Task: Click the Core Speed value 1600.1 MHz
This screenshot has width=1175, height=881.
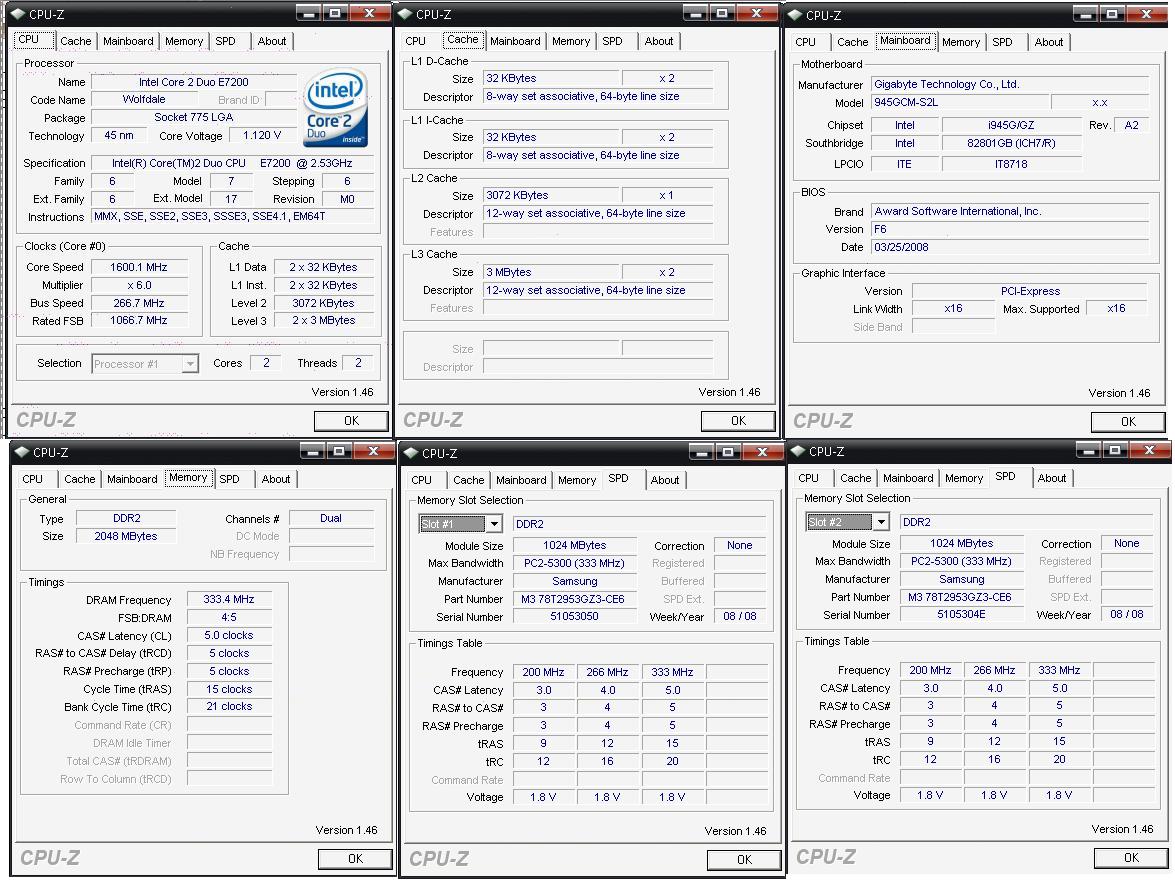Action: [x=139, y=267]
